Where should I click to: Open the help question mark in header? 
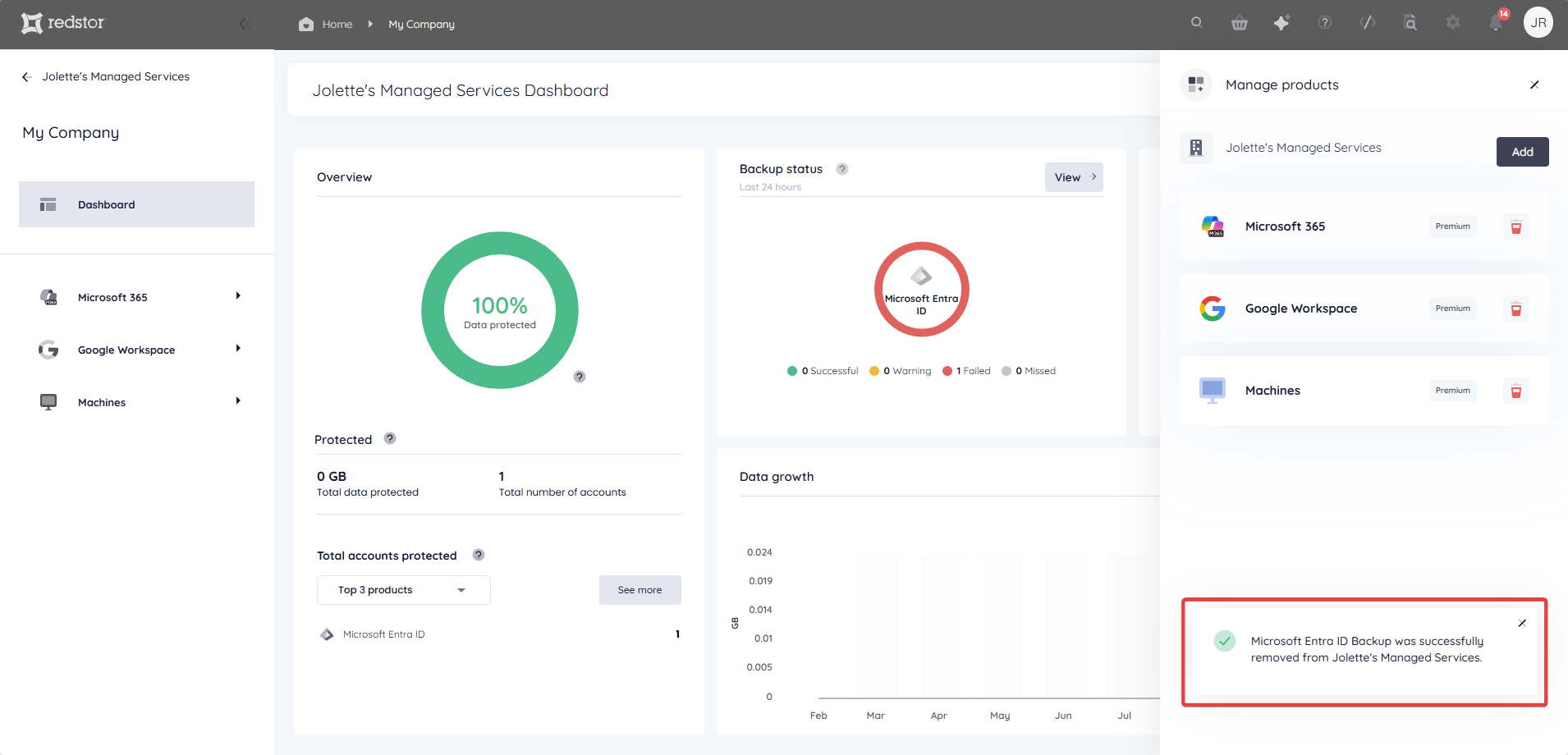1325,23
